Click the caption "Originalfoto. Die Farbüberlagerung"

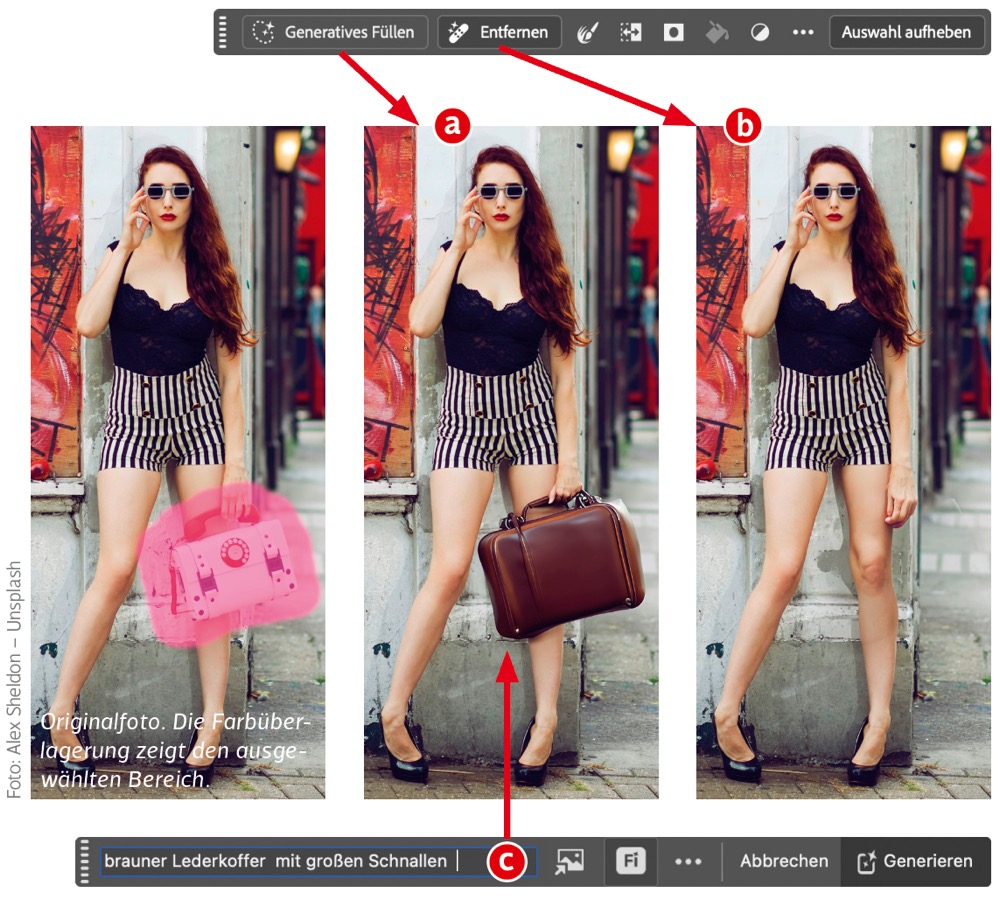point(174,750)
